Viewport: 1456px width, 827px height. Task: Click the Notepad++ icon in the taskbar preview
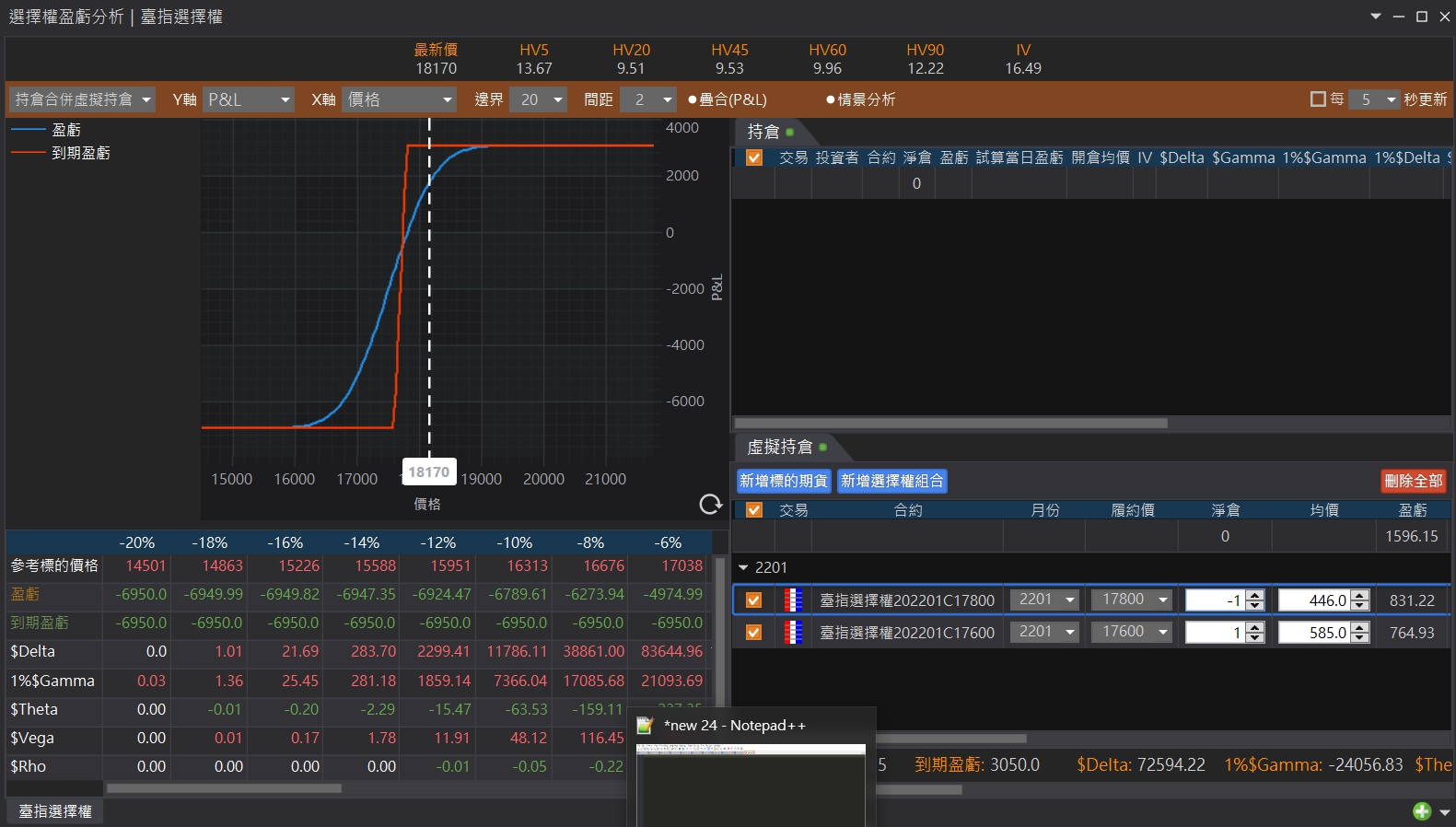645,726
